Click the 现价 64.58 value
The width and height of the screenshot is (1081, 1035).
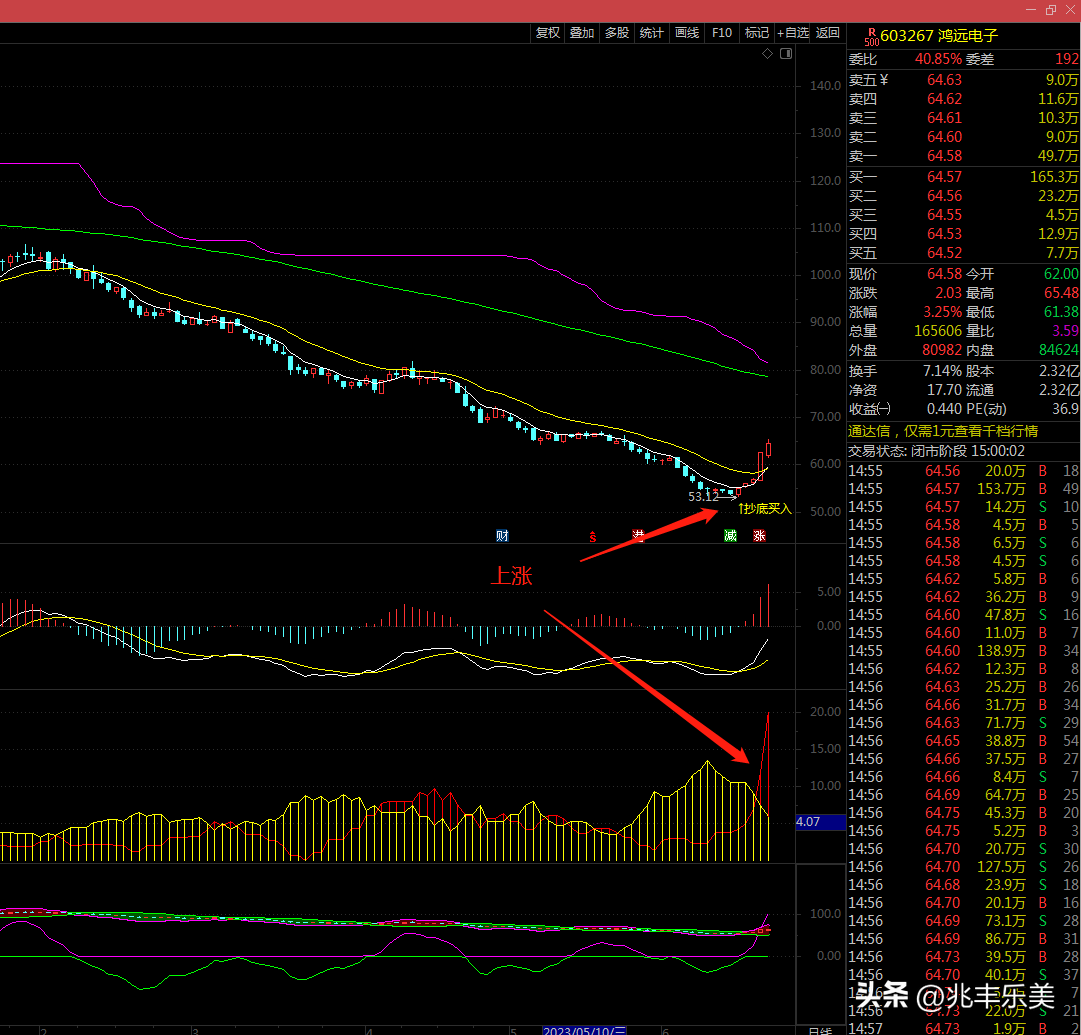click(x=944, y=274)
